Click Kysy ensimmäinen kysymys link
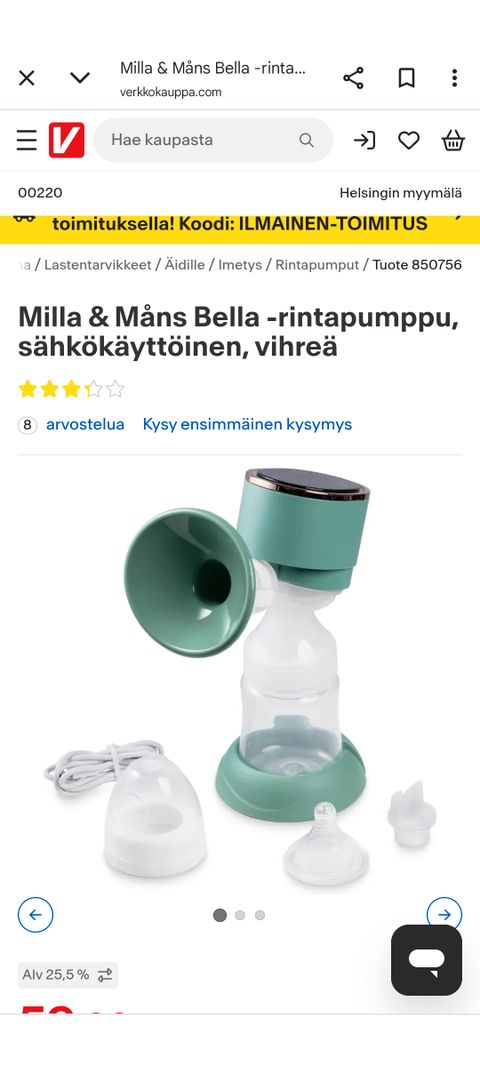The width and height of the screenshot is (480, 1067). point(247,425)
